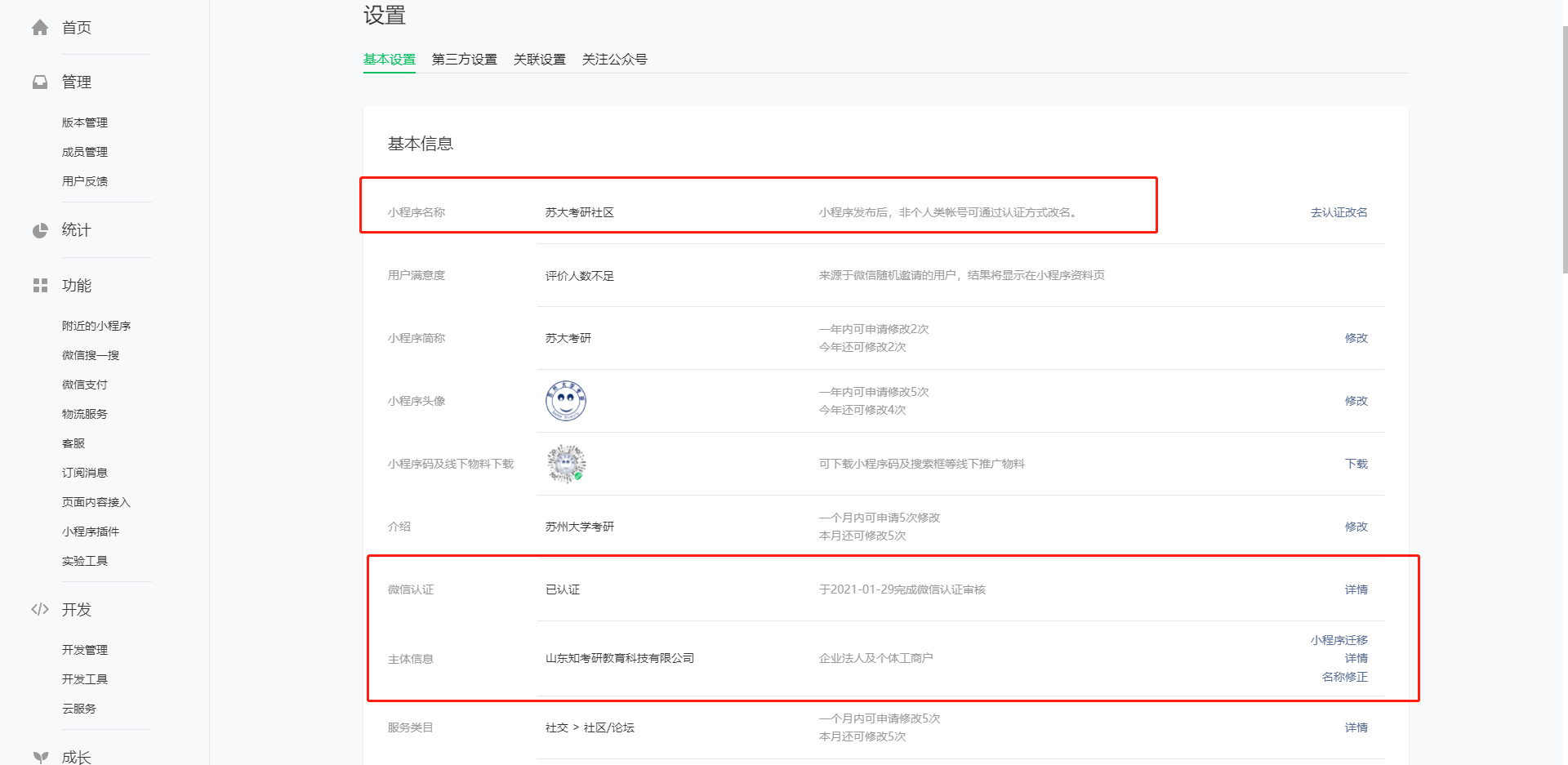Click the 社交 > 社区/论坛 category text

590,727
